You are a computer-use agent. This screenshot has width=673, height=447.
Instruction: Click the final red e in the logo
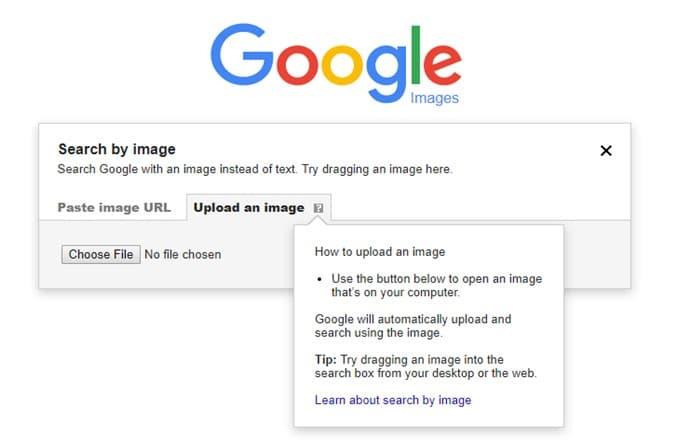(443, 63)
